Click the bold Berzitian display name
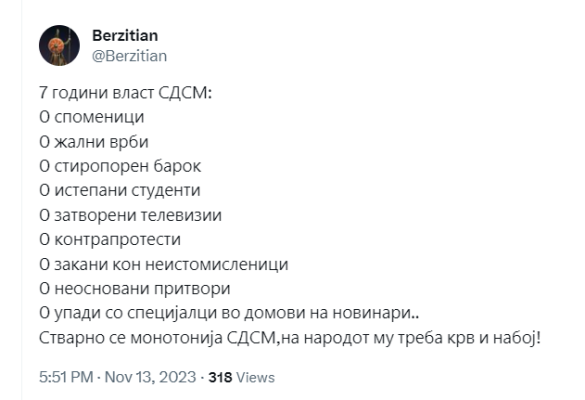585x400 pixels. [125, 36]
